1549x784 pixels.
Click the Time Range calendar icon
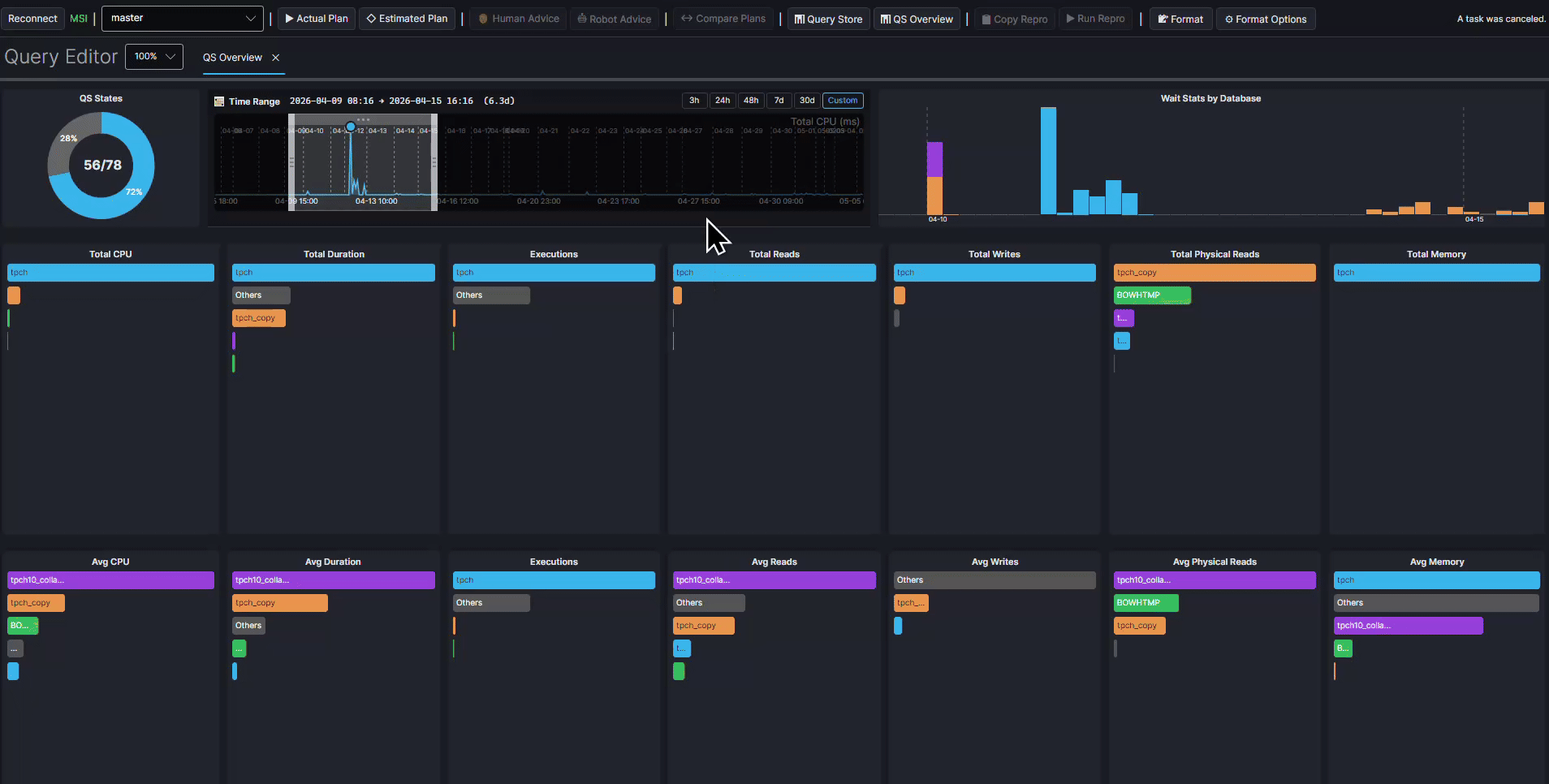219,101
